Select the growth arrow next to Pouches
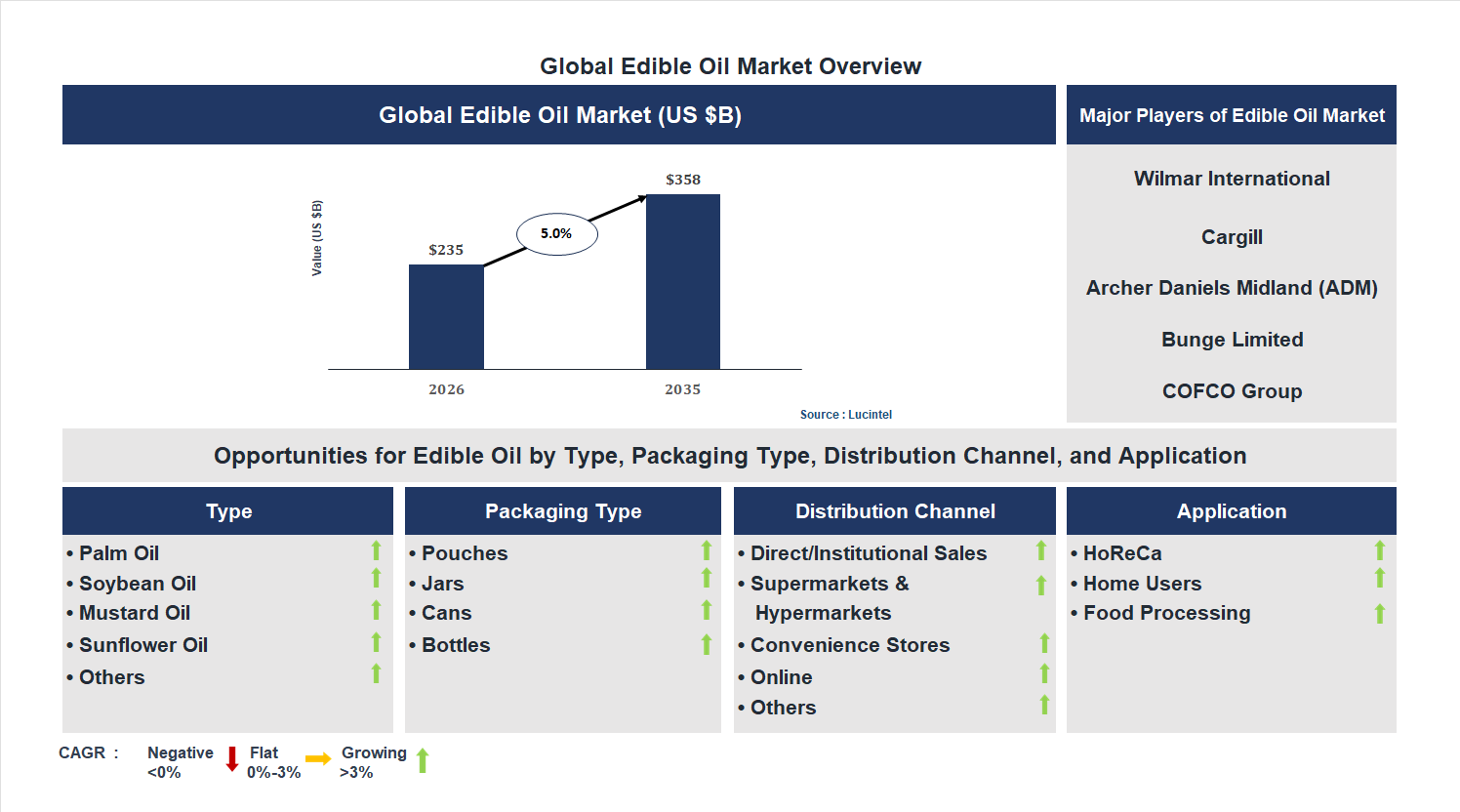The height and width of the screenshot is (812, 1460). coord(707,551)
